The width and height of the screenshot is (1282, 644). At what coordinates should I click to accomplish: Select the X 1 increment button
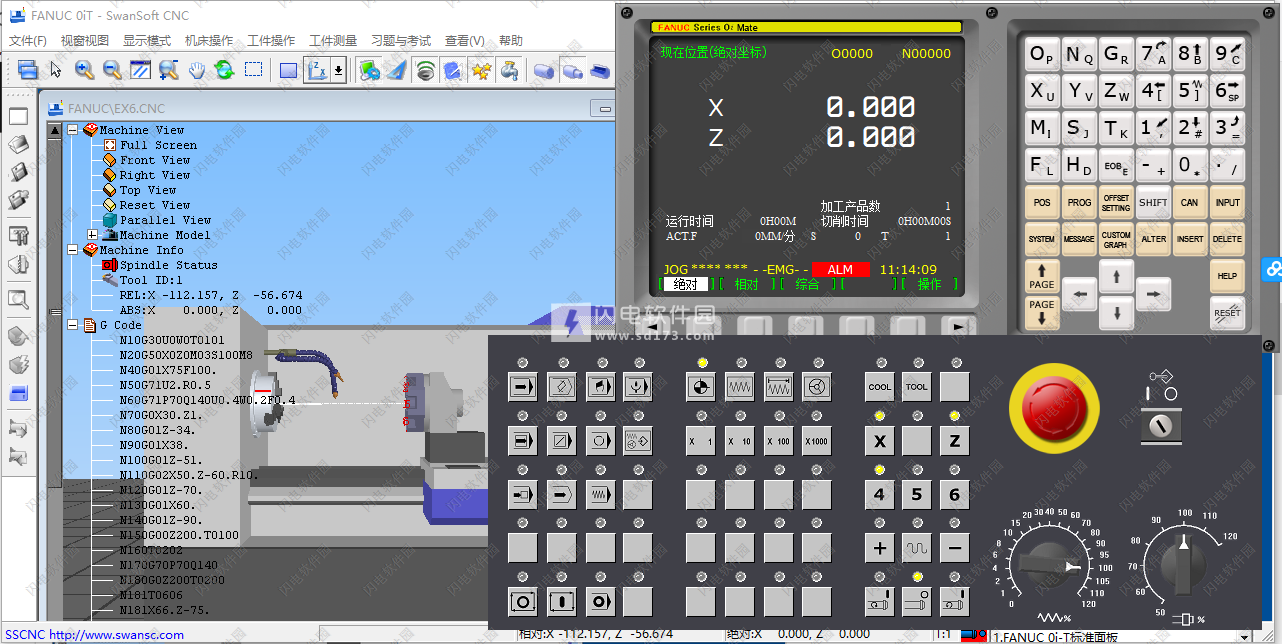tap(702, 440)
